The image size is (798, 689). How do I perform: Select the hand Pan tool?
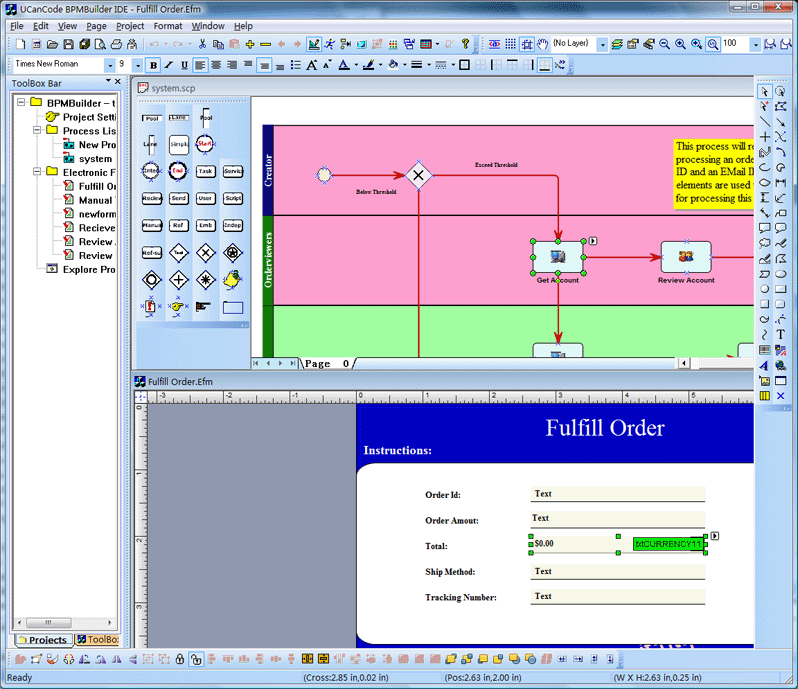(542, 45)
